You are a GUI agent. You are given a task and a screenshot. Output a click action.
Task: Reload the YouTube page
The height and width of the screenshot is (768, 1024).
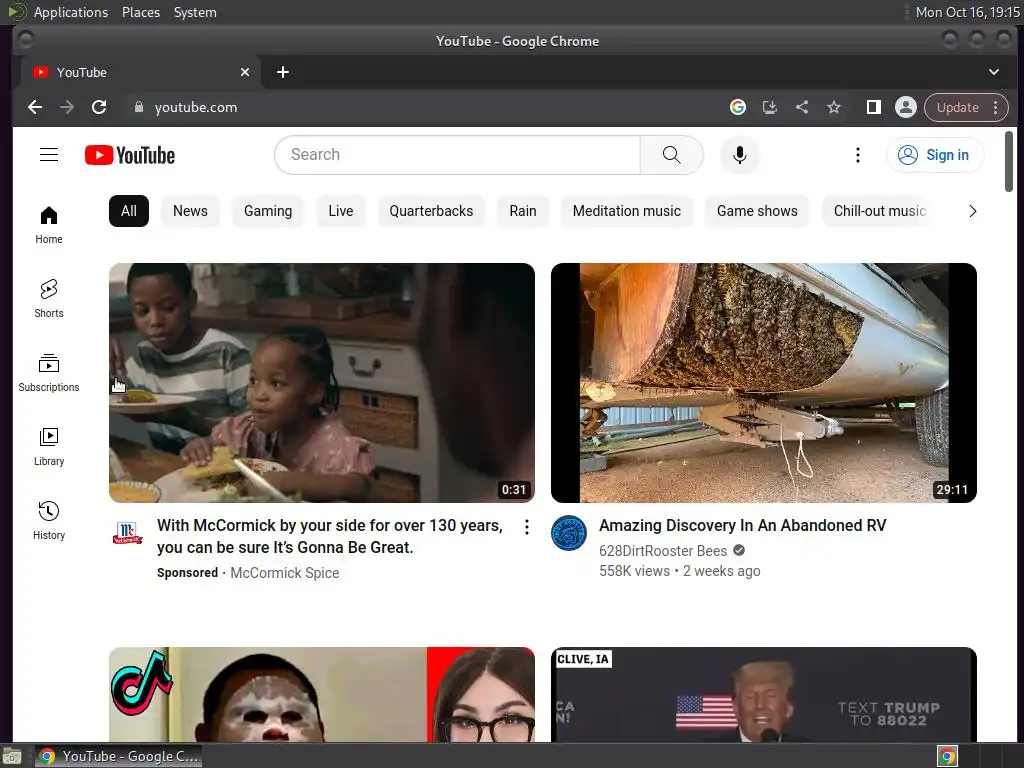coord(99,107)
